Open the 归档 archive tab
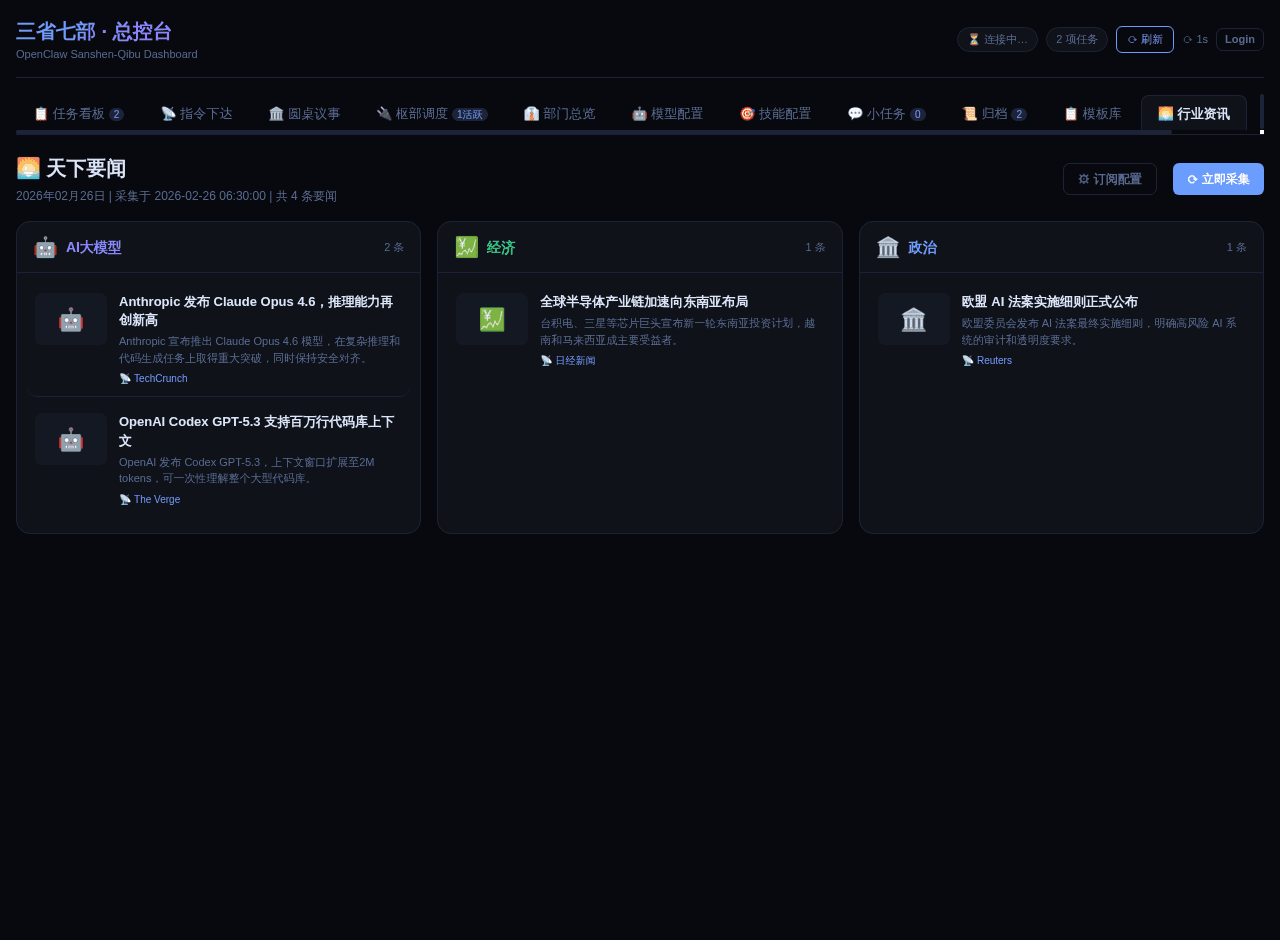The height and width of the screenshot is (940, 1280). tap(994, 114)
